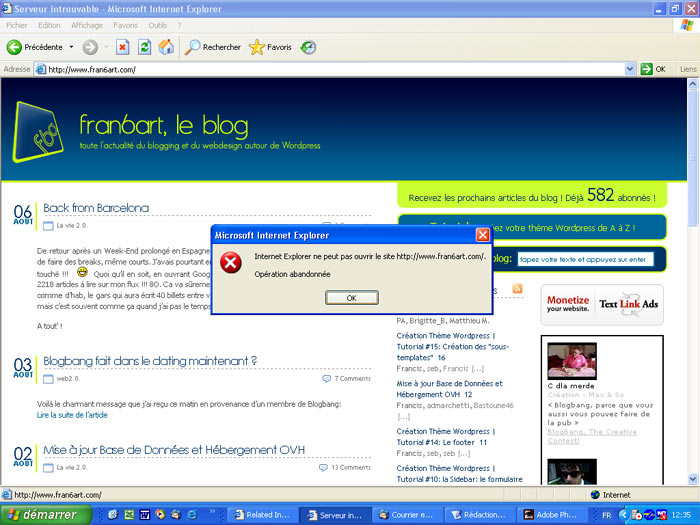Go to home page via house icon
Image resolution: width=700 pixels, height=525 pixels.
pos(166,47)
